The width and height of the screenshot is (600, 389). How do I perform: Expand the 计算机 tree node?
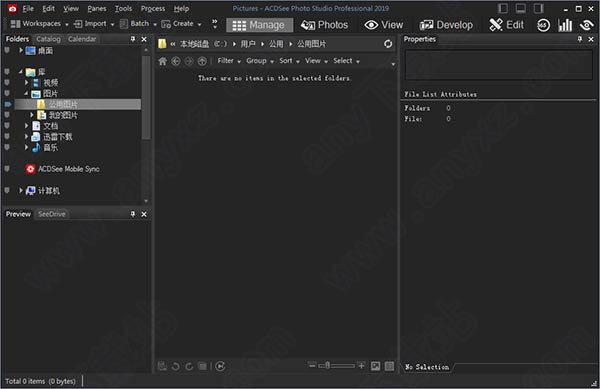click(x=21, y=190)
